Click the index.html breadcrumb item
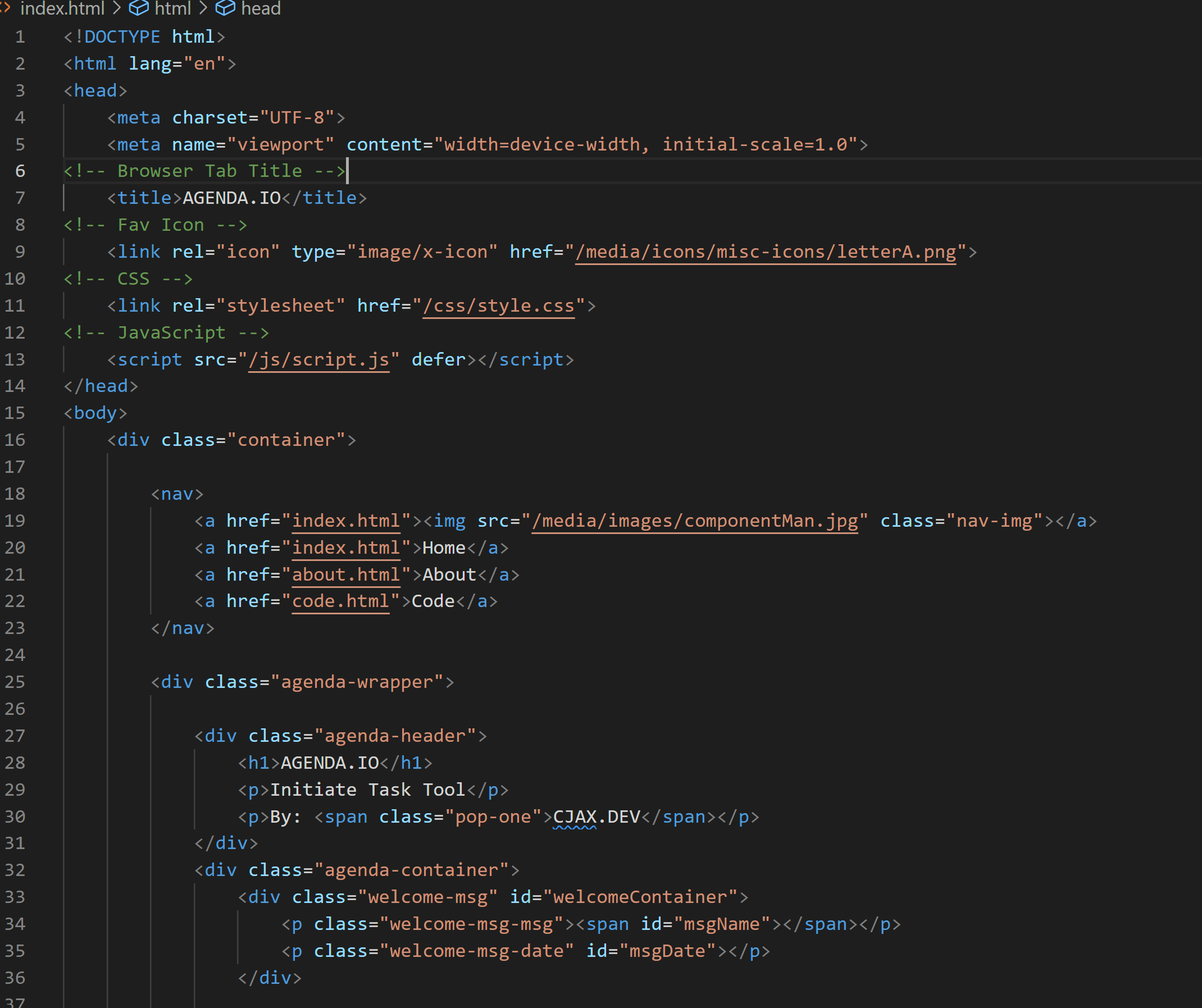This screenshot has width=1202, height=1008. (62, 8)
